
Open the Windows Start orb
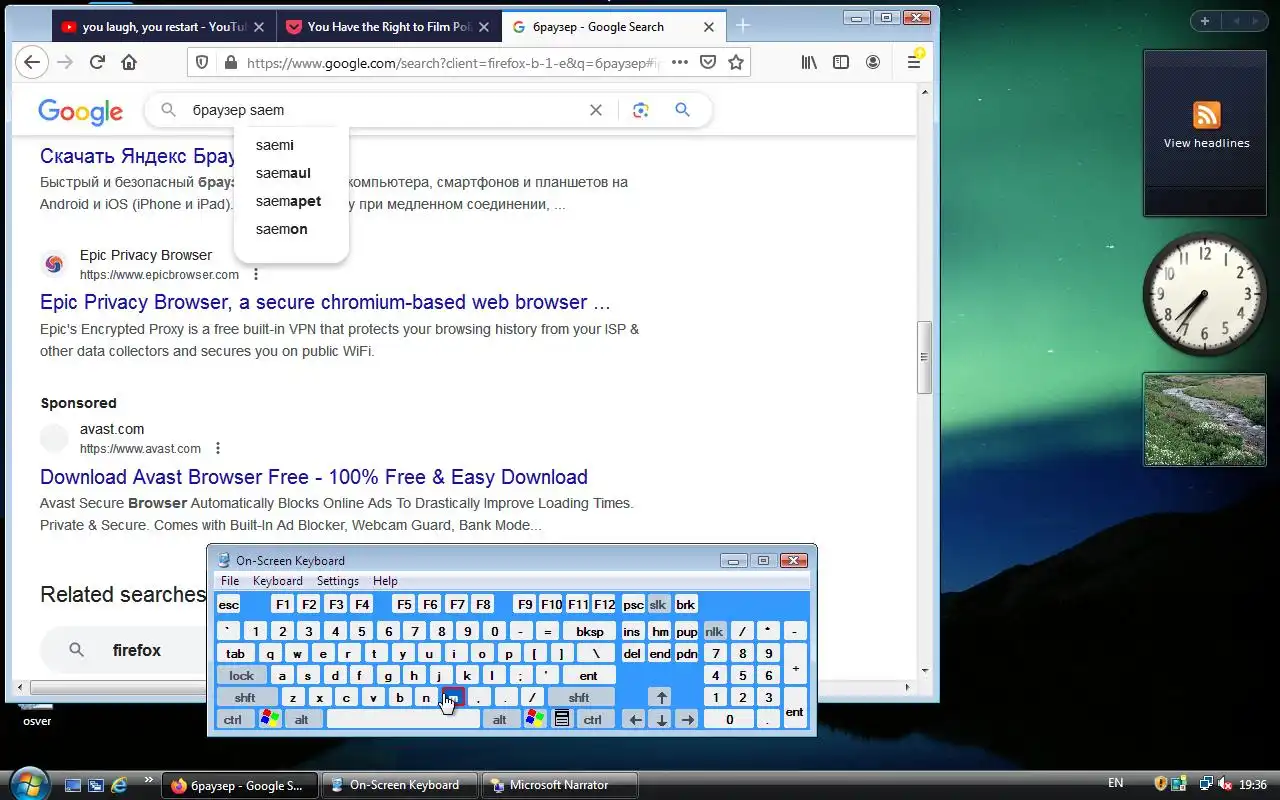28,783
